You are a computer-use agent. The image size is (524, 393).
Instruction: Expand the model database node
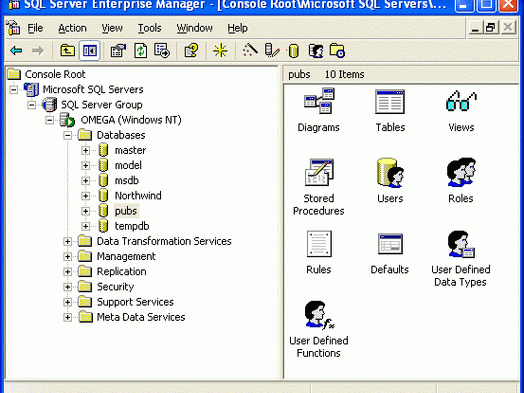click(x=85, y=165)
